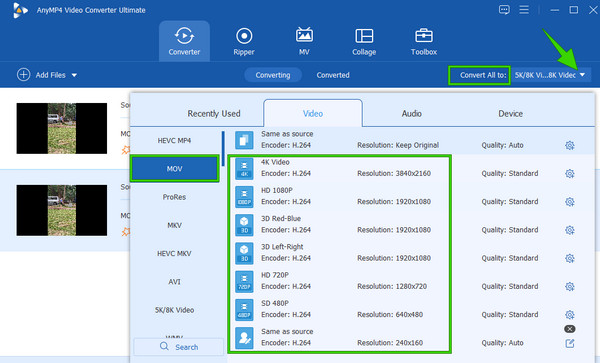Click the AnyMP4 app logo

point(20,10)
